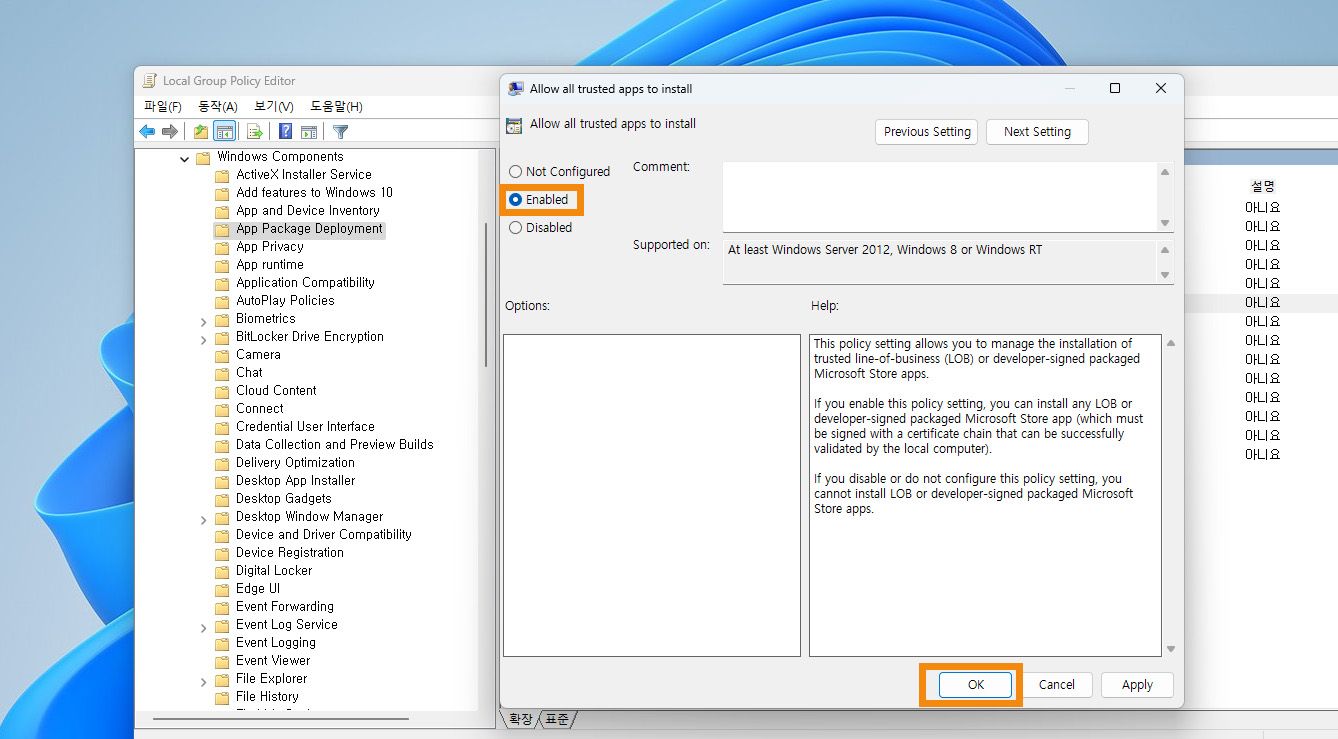Viewport: 1338px width, 739px height.
Task: Toggle the Show/Hide Action Pane toolbar icon
Action: tap(309, 131)
